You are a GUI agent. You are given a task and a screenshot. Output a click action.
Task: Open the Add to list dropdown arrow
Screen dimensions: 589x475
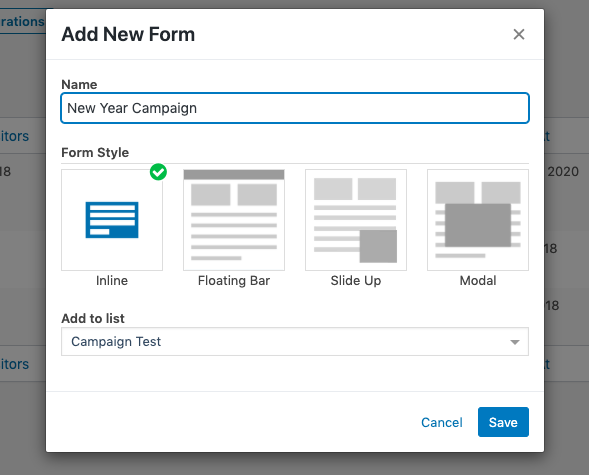pyautogui.click(x=515, y=342)
